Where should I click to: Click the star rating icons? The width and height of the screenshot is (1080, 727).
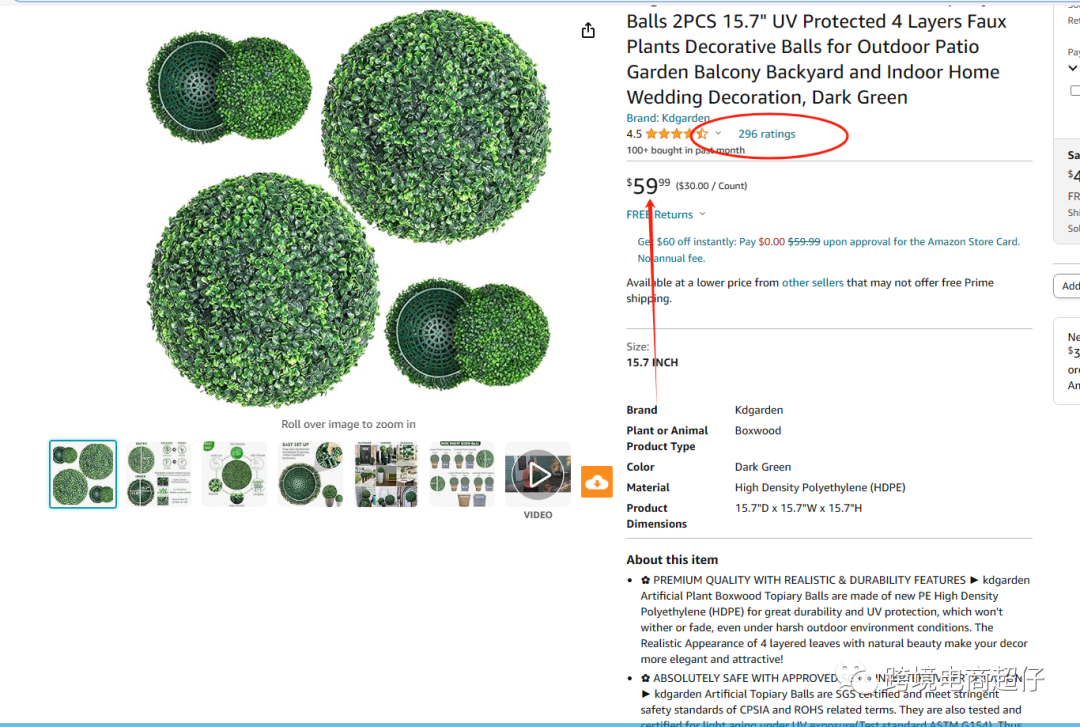pos(676,134)
